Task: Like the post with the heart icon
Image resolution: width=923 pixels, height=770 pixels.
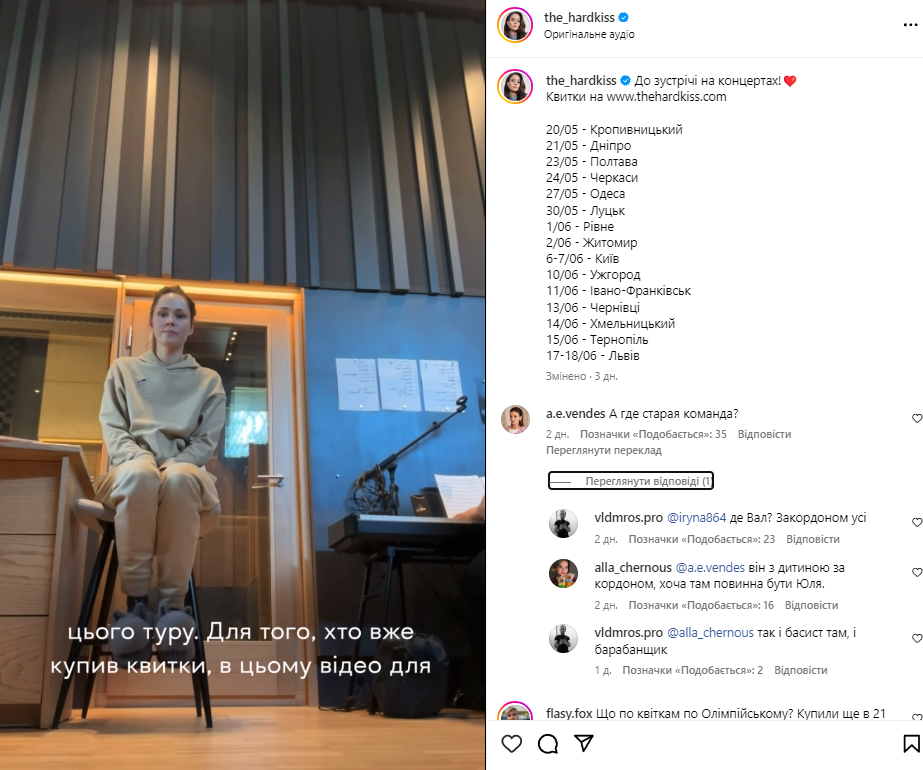Action: click(x=512, y=744)
